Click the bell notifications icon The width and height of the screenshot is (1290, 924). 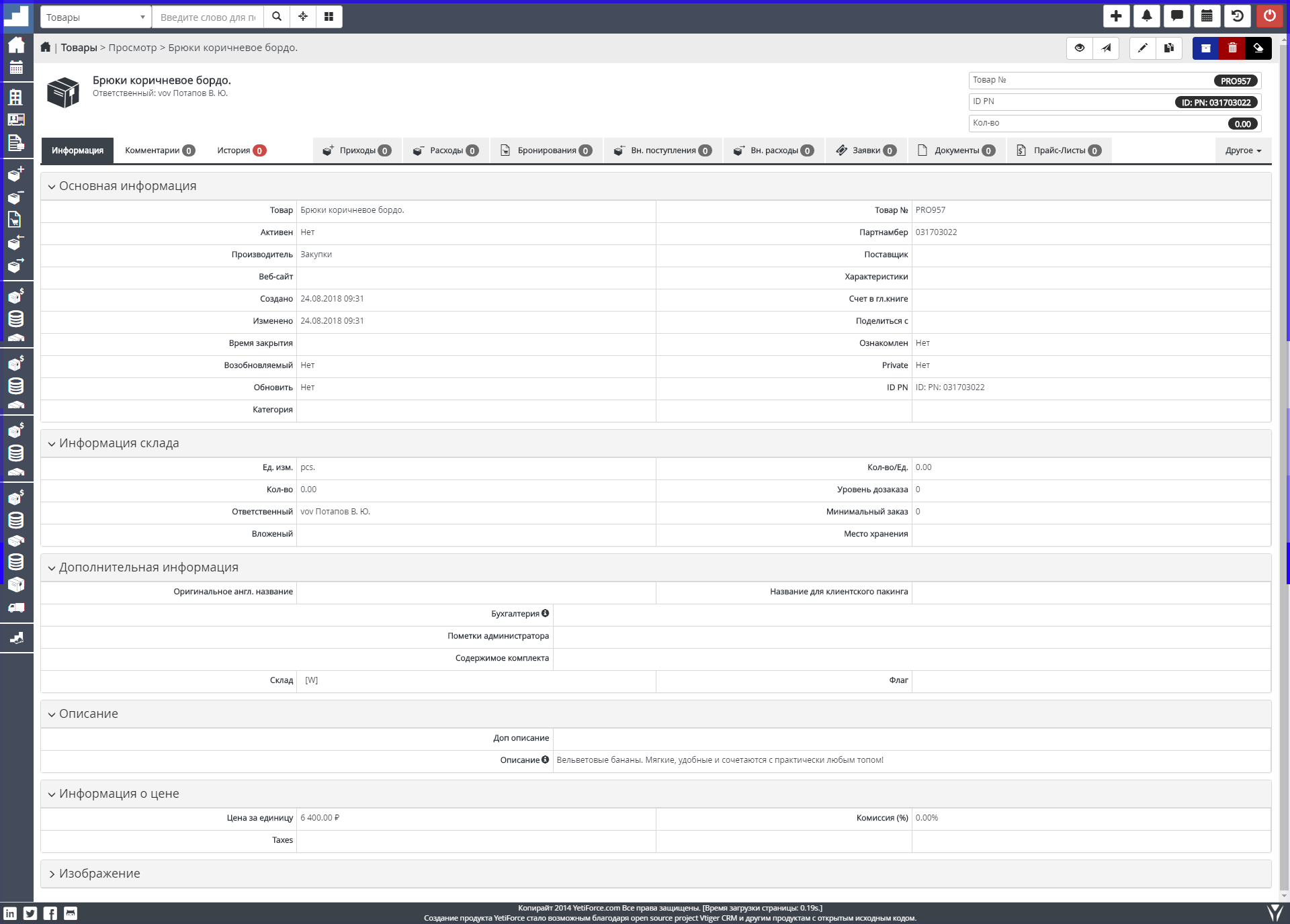pyautogui.click(x=1146, y=16)
